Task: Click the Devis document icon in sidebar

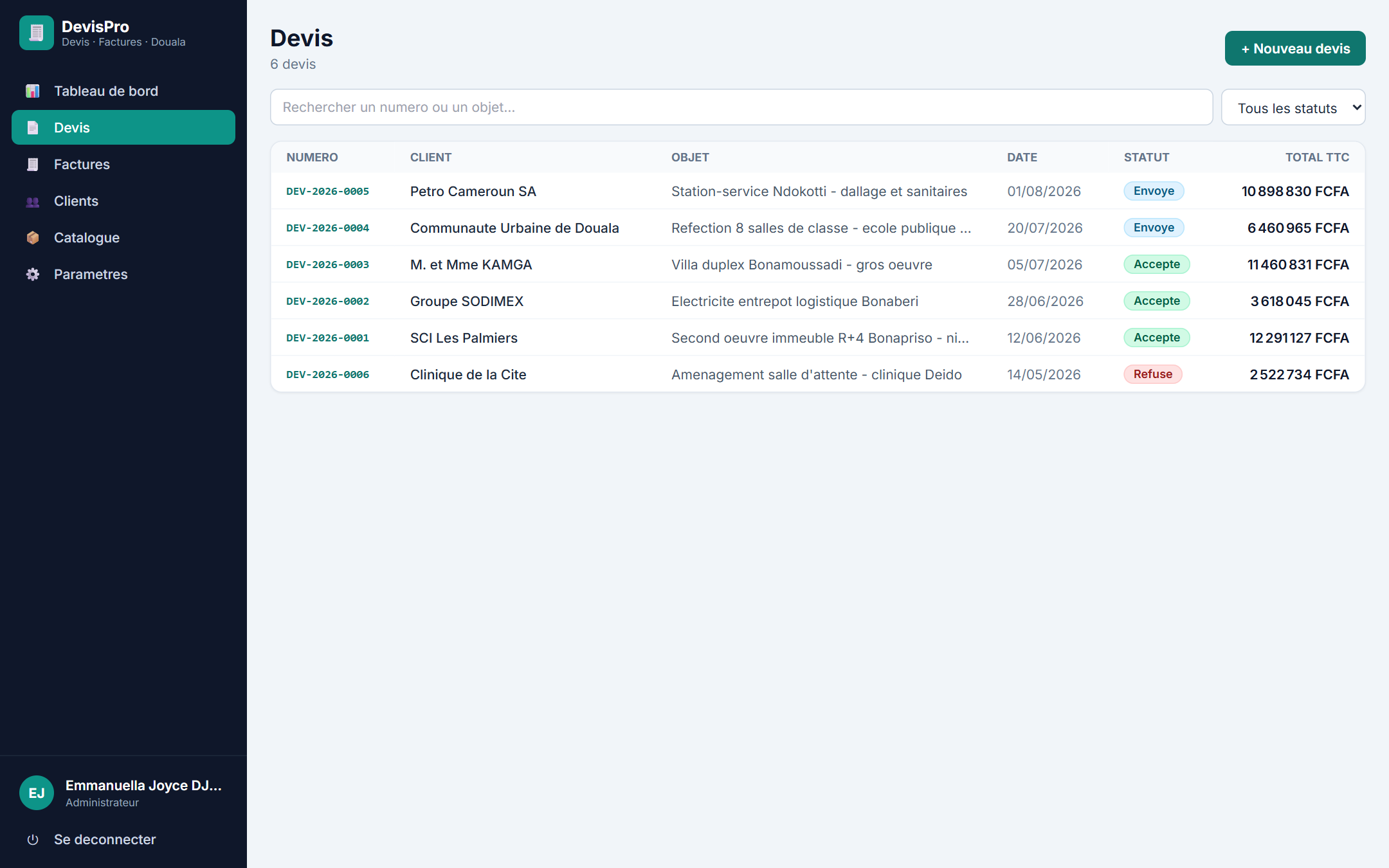Action: click(33, 128)
